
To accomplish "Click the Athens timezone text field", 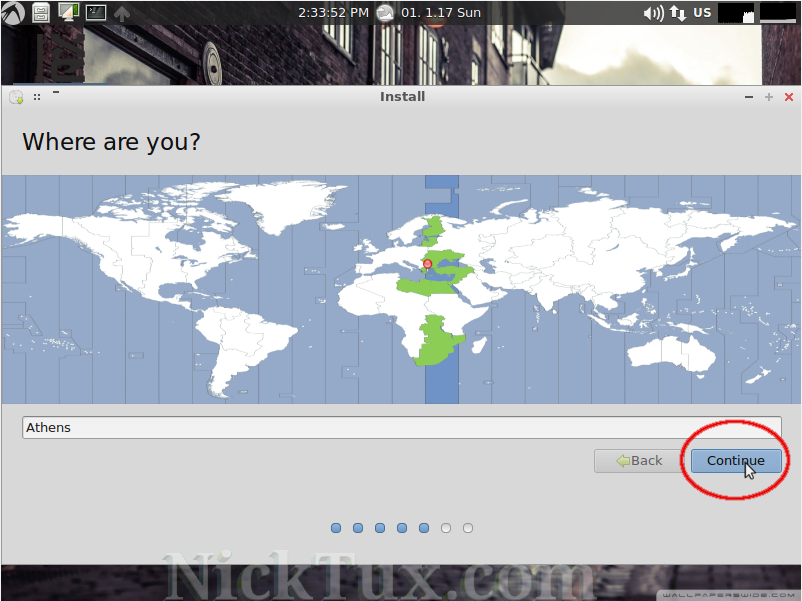I will (x=400, y=428).
